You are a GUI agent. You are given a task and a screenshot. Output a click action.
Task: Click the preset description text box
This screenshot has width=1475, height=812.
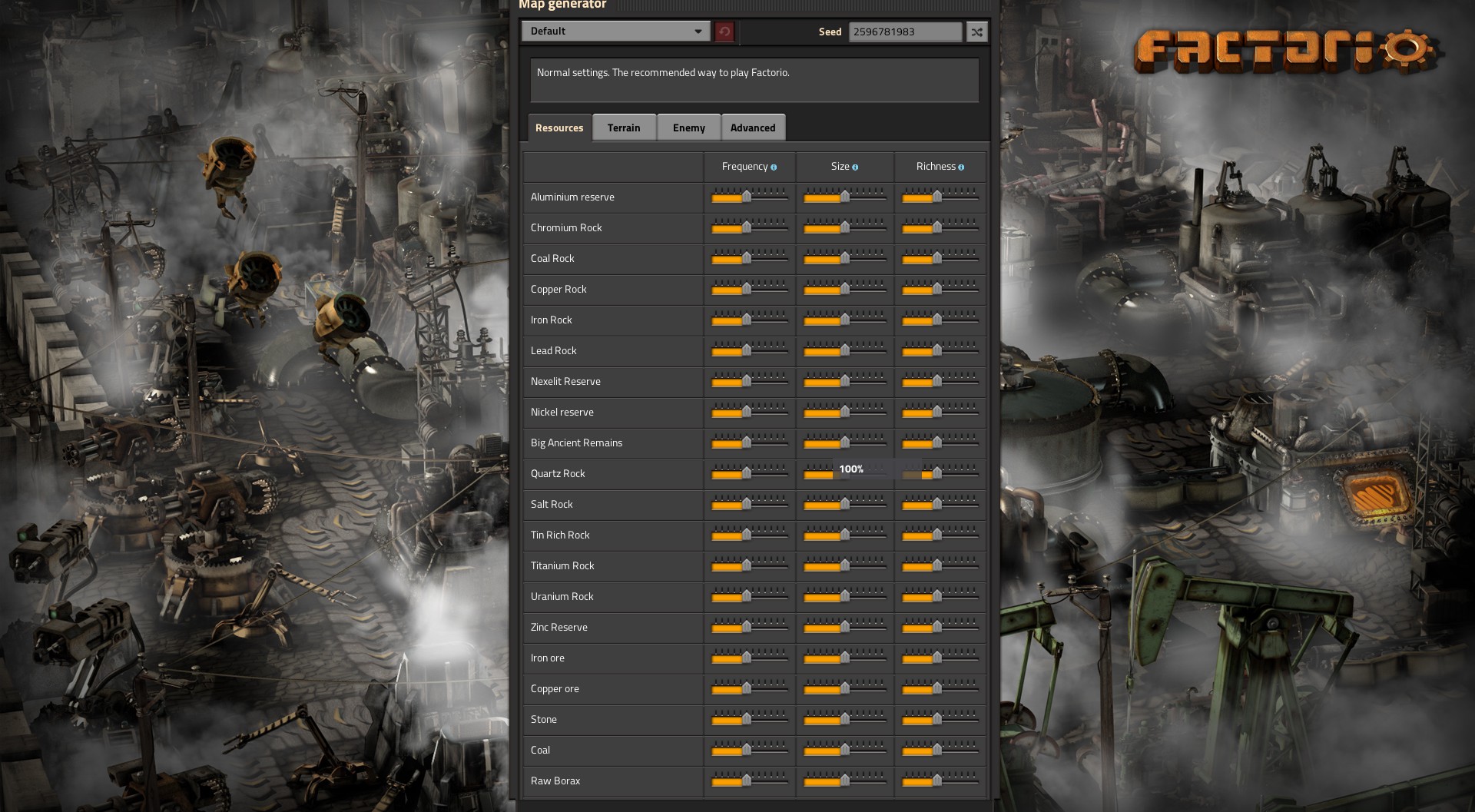pos(754,80)
